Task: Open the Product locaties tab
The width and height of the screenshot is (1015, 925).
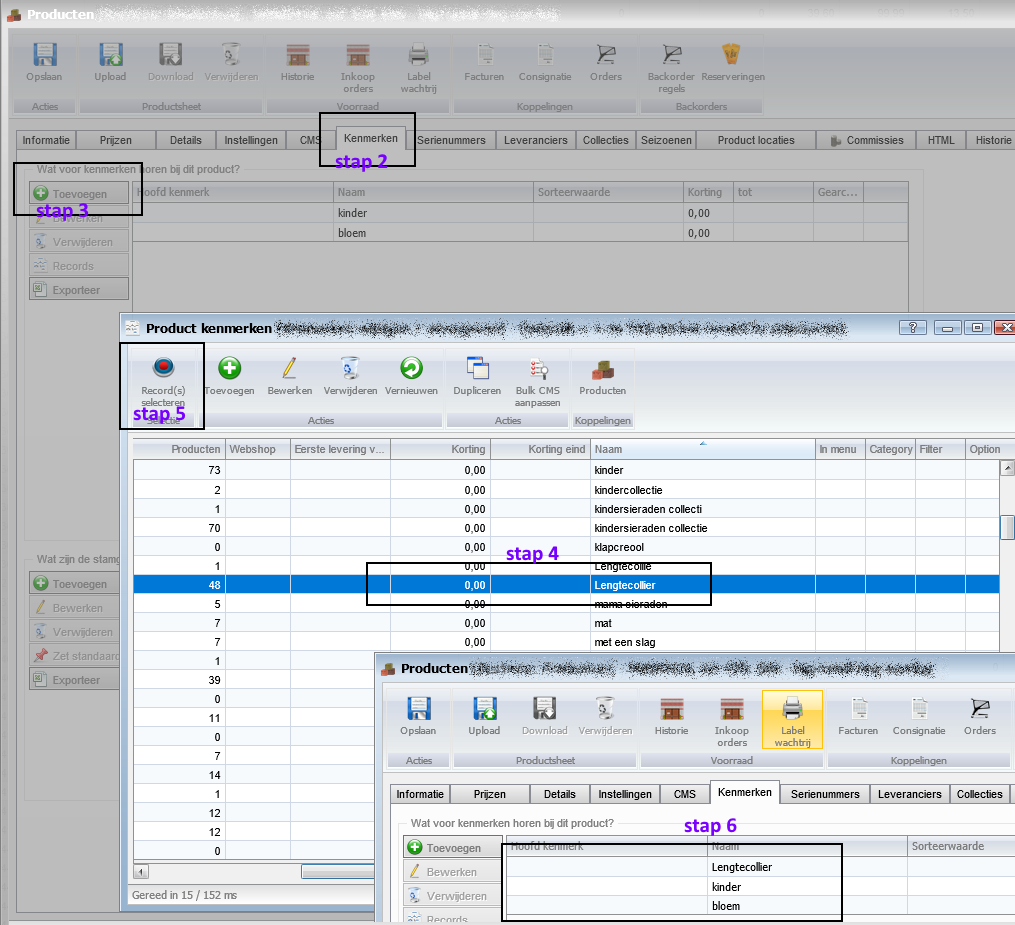Action: (x=756, y=140)
